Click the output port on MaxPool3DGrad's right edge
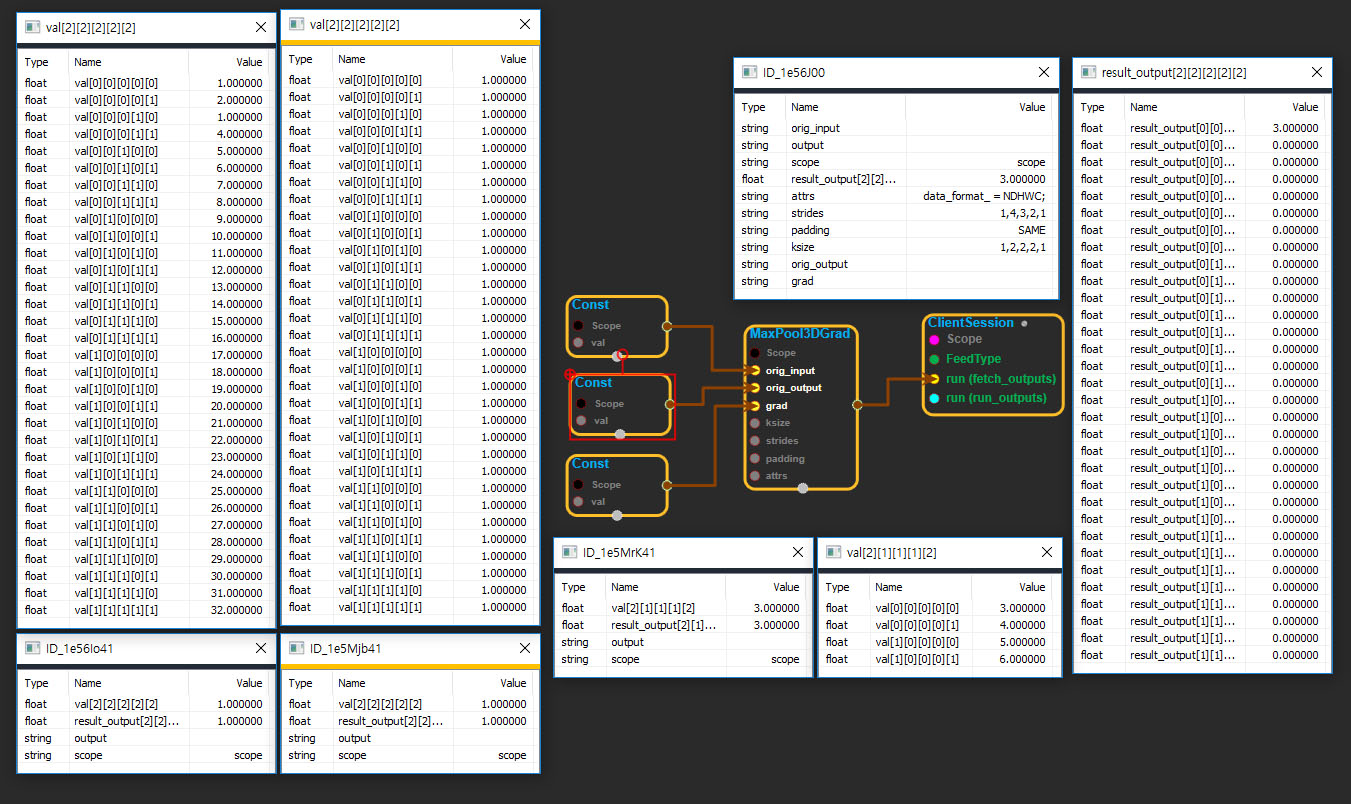This screenshot has width=1351, height=804. (x=857, y=405)
